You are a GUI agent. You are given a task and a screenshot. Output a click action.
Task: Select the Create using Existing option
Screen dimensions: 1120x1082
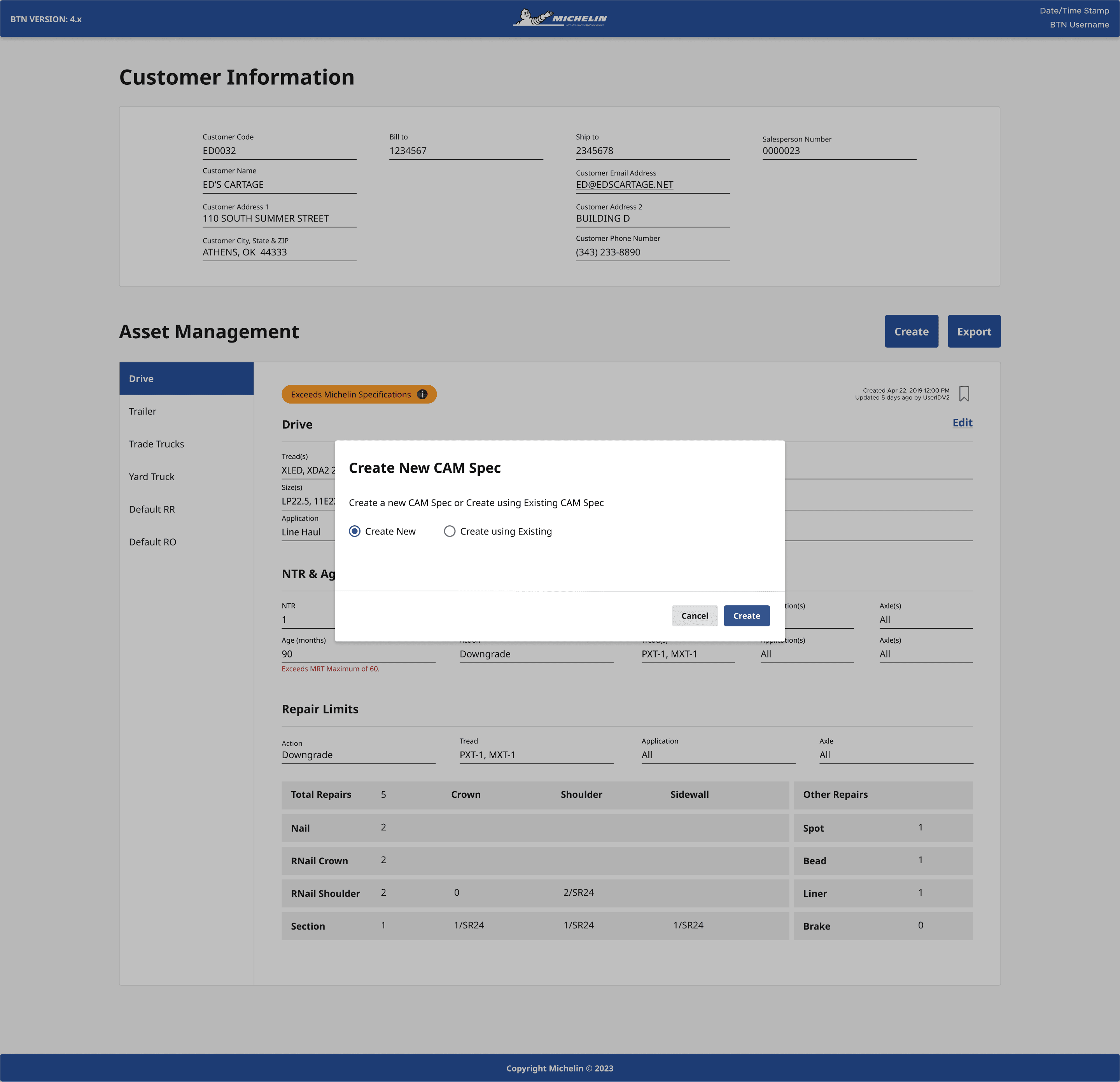(498, 531)
